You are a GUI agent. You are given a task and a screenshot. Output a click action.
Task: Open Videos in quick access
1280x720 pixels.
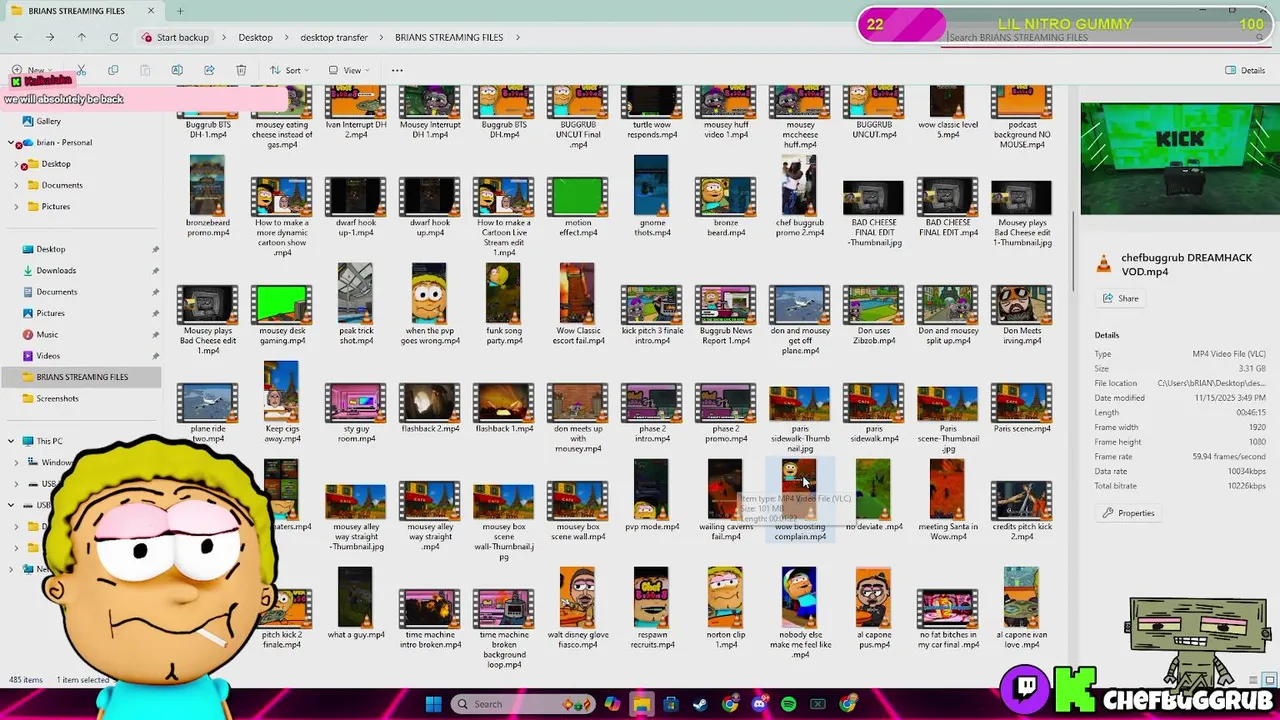(47, 355)
